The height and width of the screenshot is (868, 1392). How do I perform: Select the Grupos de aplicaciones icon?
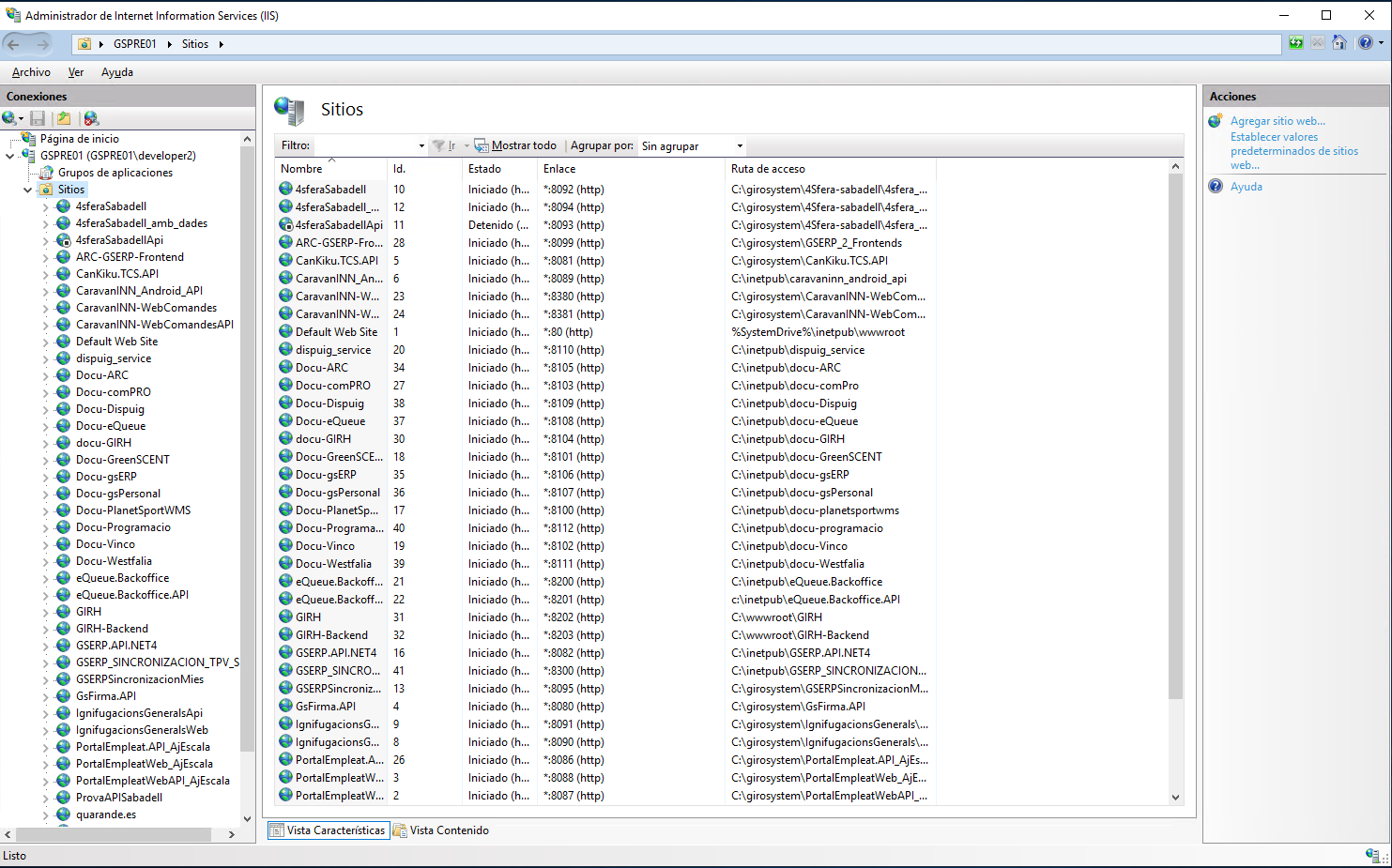[x=46, y=173]
